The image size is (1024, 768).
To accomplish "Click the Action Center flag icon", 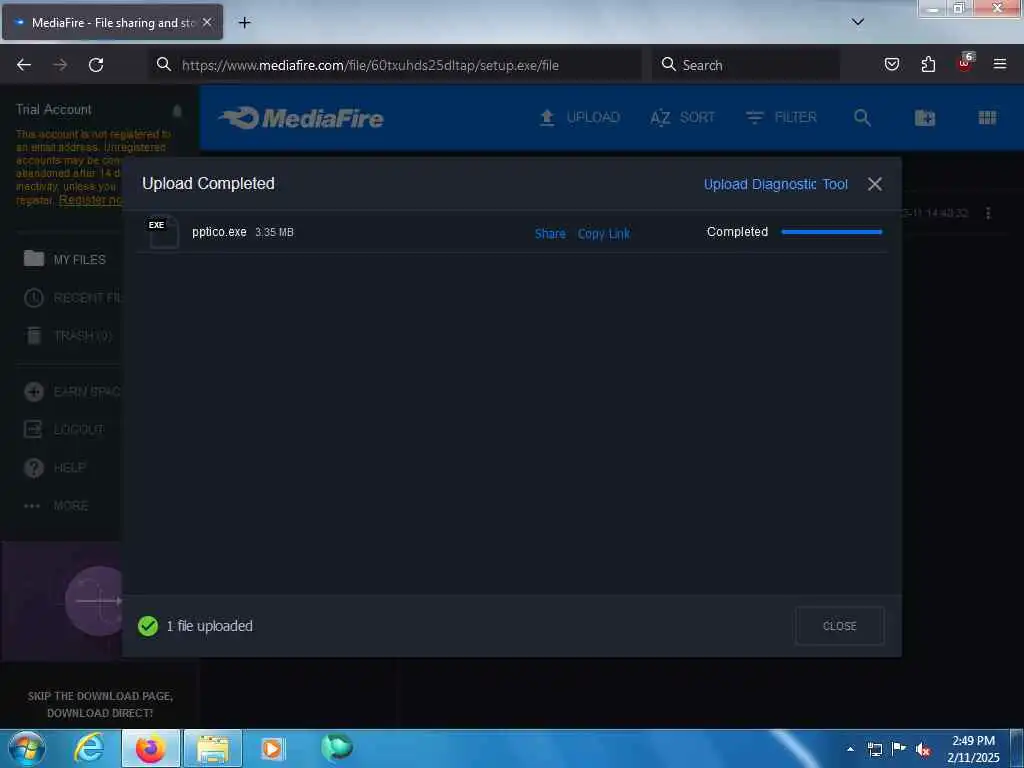I will point(899,749).
